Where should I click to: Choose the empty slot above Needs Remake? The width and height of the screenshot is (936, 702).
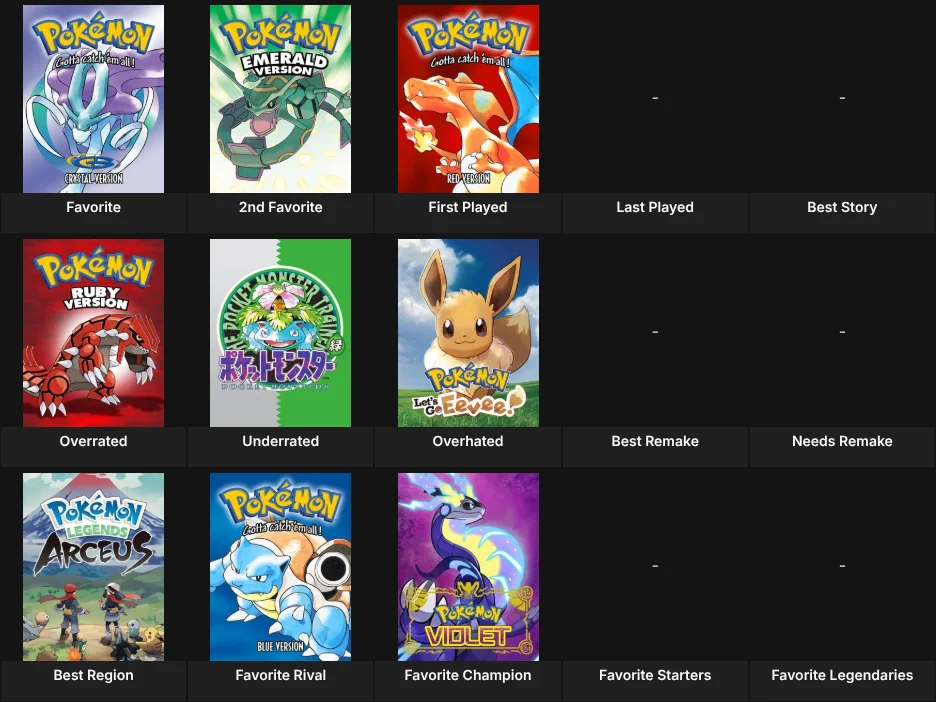click(x=842, y=332)
